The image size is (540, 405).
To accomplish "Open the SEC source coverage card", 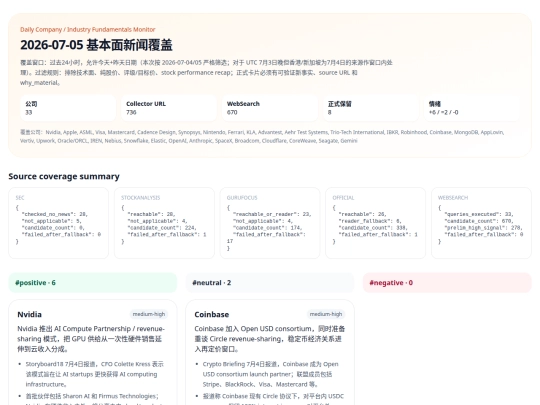I will (x=59, y=223).
